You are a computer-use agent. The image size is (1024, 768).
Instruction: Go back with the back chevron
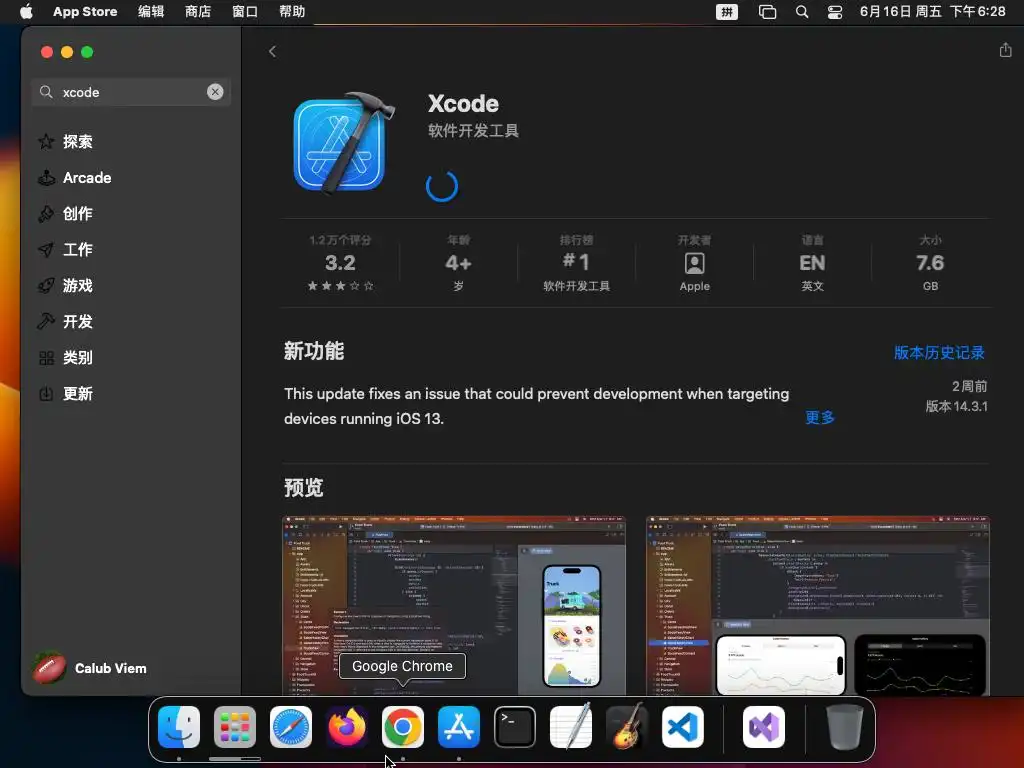(x=272, y=52)
